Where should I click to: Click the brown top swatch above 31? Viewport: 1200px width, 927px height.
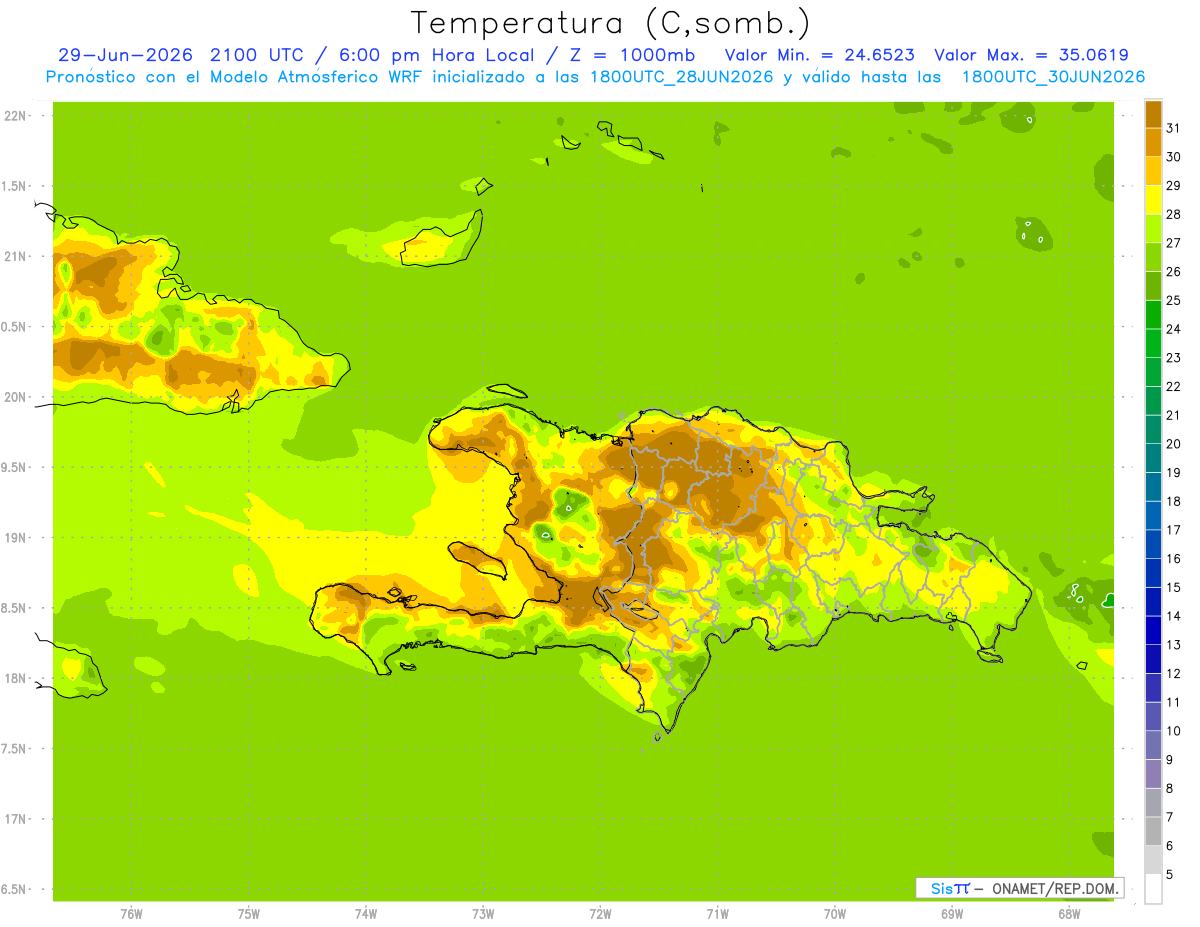click(x=1153, y=114)
